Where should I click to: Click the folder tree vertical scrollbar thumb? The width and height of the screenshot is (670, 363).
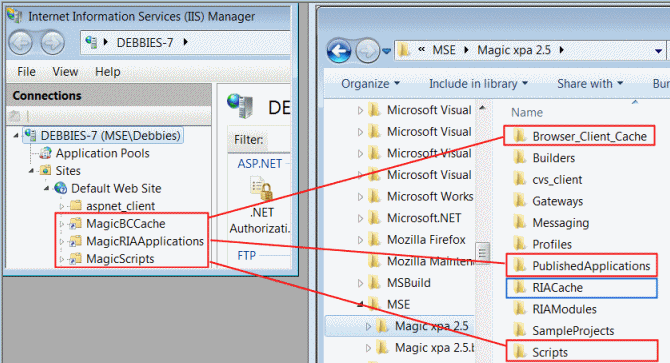tap(482, 253)
